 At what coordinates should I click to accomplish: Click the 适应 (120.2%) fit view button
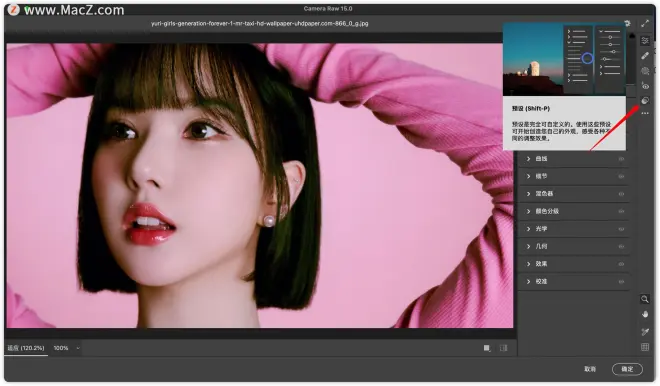coord(26,348)
